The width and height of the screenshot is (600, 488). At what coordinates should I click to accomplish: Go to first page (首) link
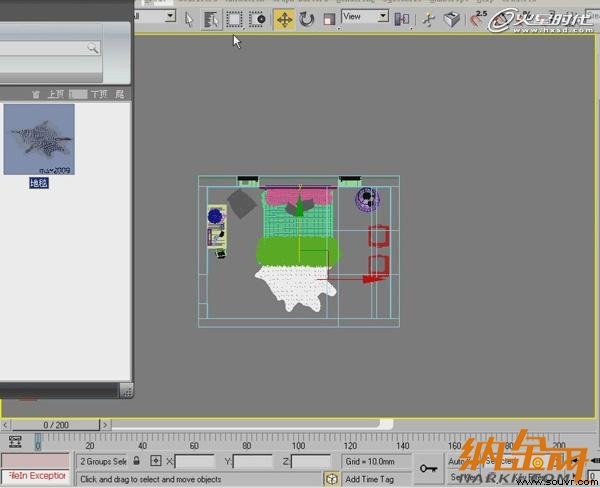[36, 94]
